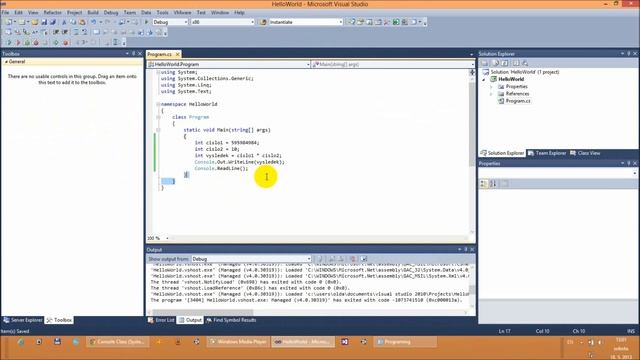Click the Paste icon in toolbar
The height and width of the screenshot is (360, 640).
(82, 22)
